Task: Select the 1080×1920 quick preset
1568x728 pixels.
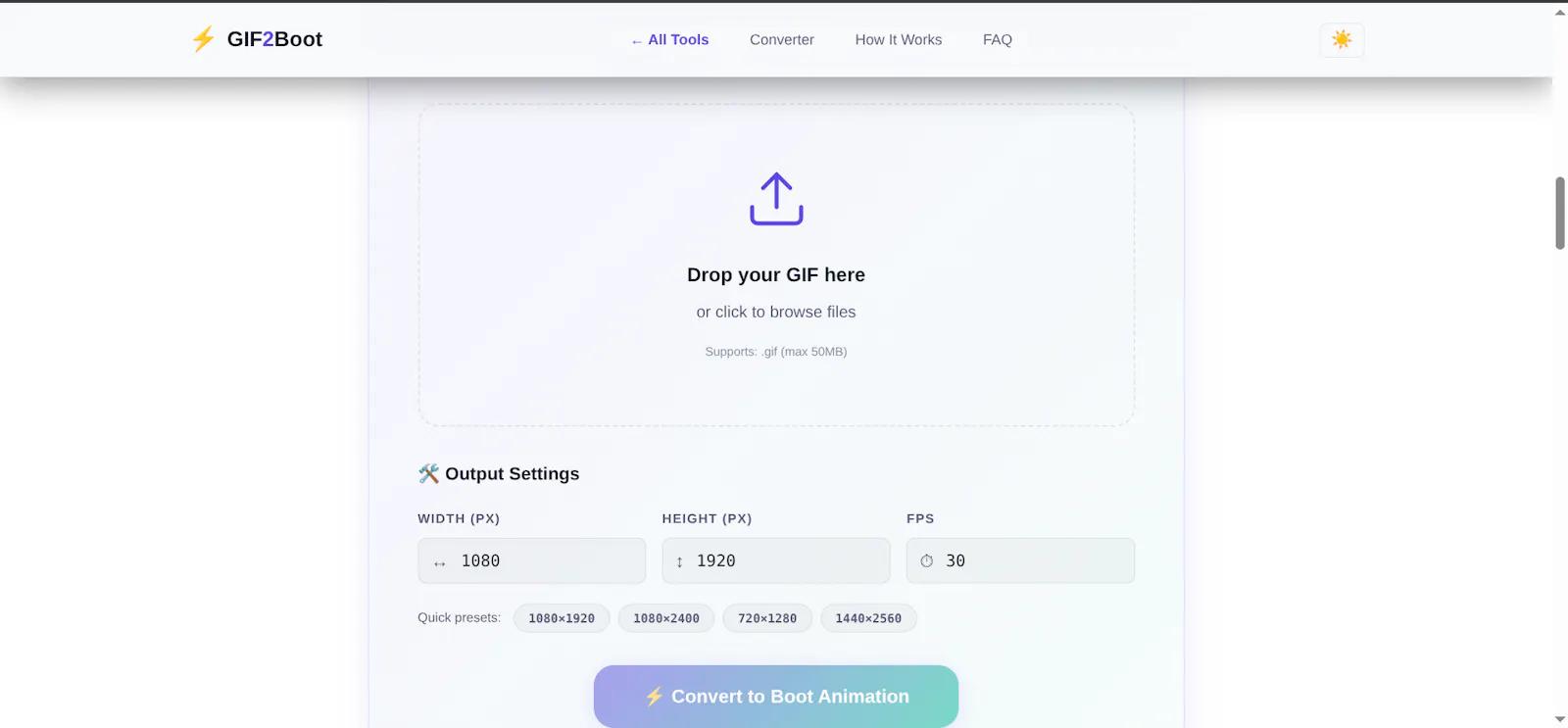Action: pyautogui.click(x=562, y=618)
